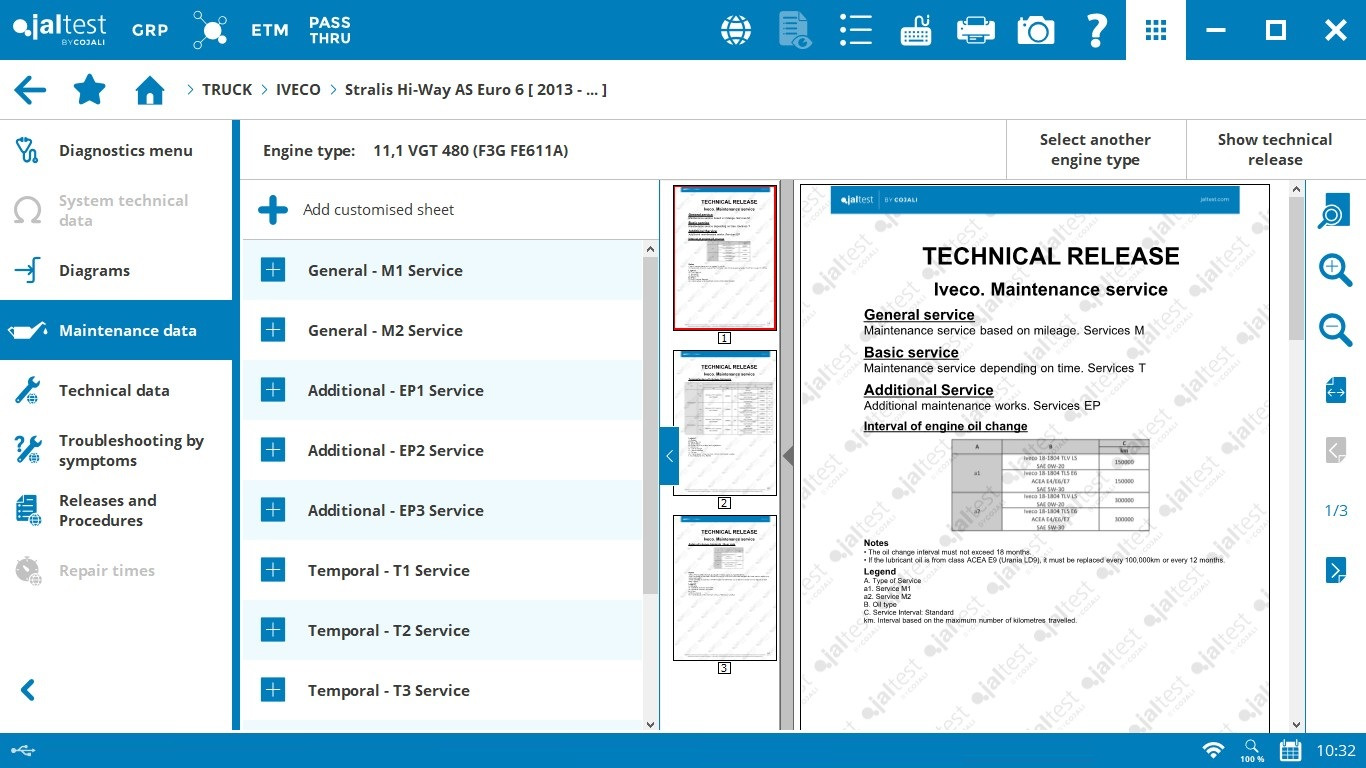
Task: Take a screenshot with camera icon
Action: click(x=1036, y=30)
